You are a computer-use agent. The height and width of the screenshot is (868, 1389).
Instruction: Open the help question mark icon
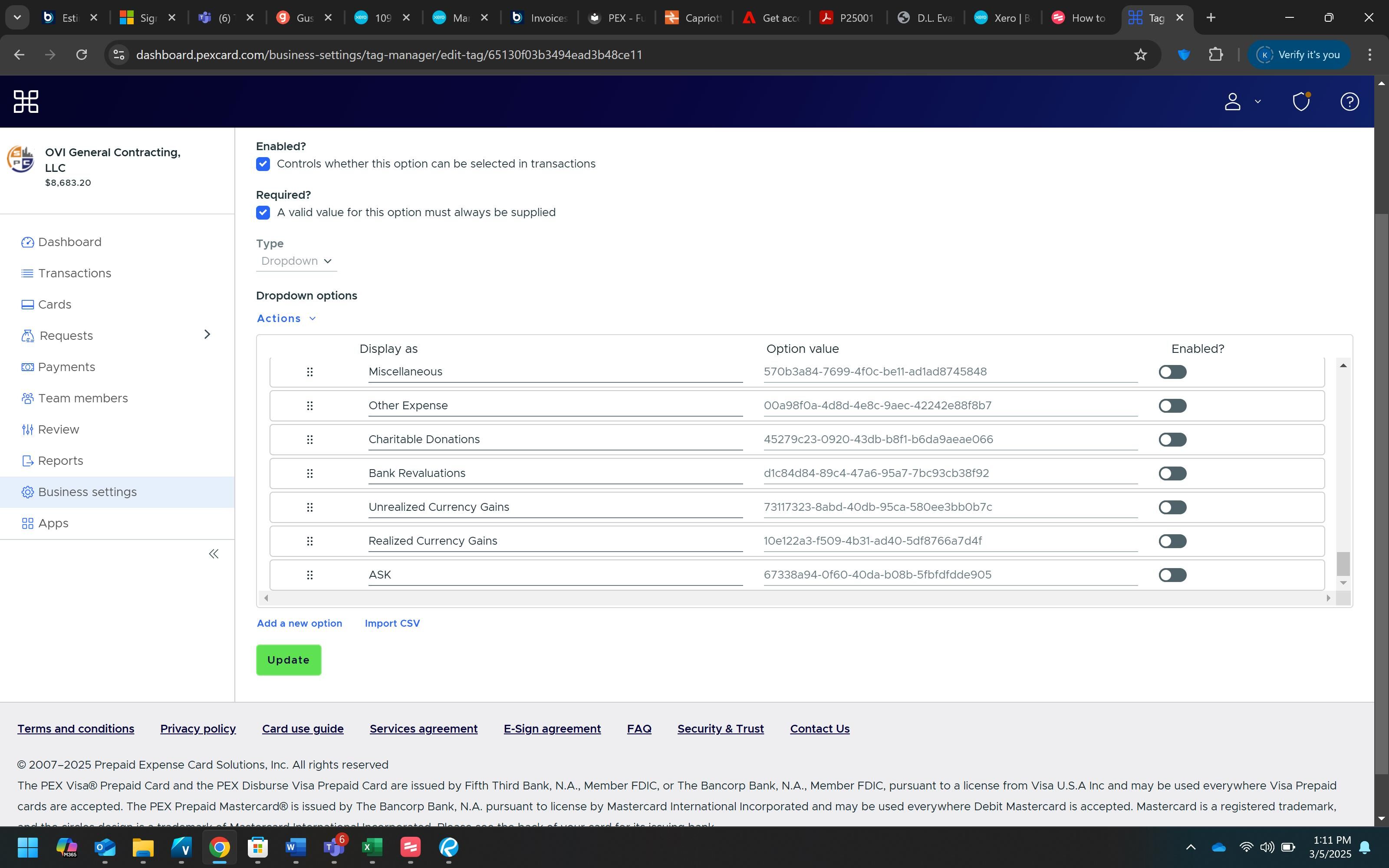(x=1349, y=102)
